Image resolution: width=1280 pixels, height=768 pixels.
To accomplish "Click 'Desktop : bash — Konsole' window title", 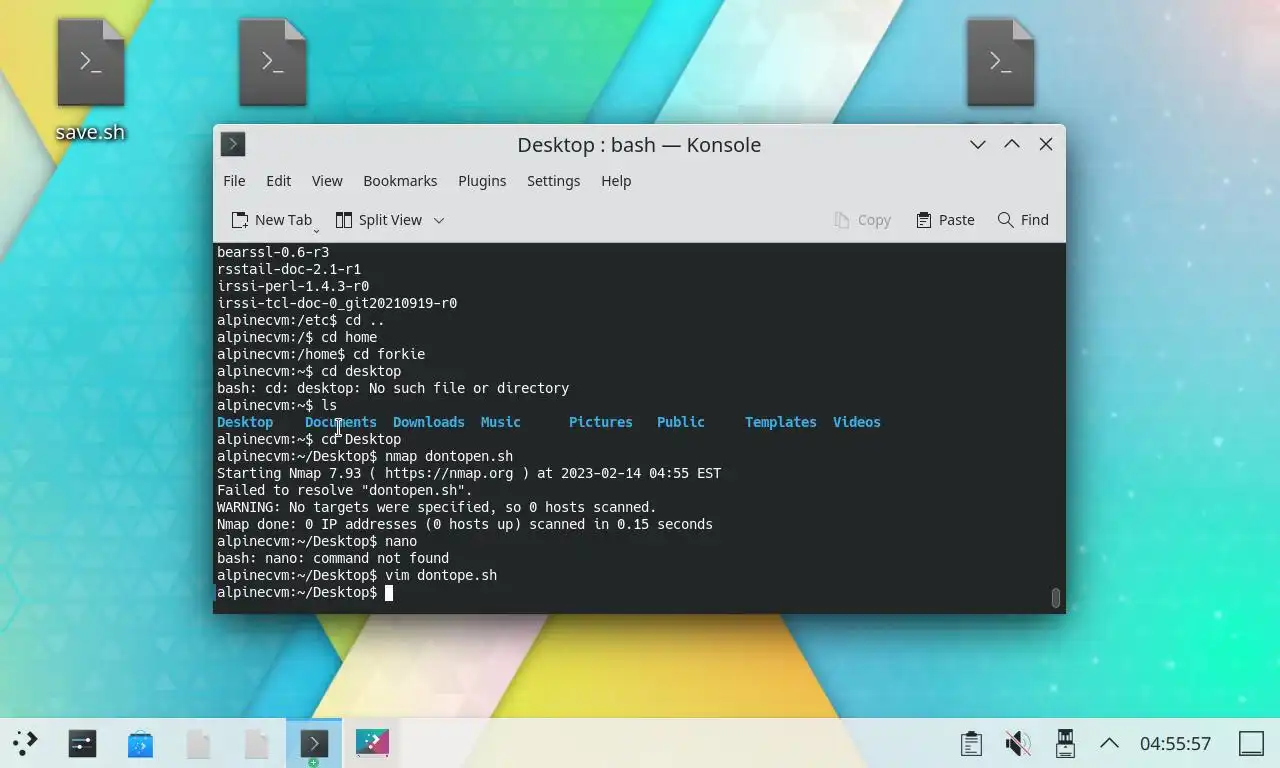I will click(x=639, y=144).
